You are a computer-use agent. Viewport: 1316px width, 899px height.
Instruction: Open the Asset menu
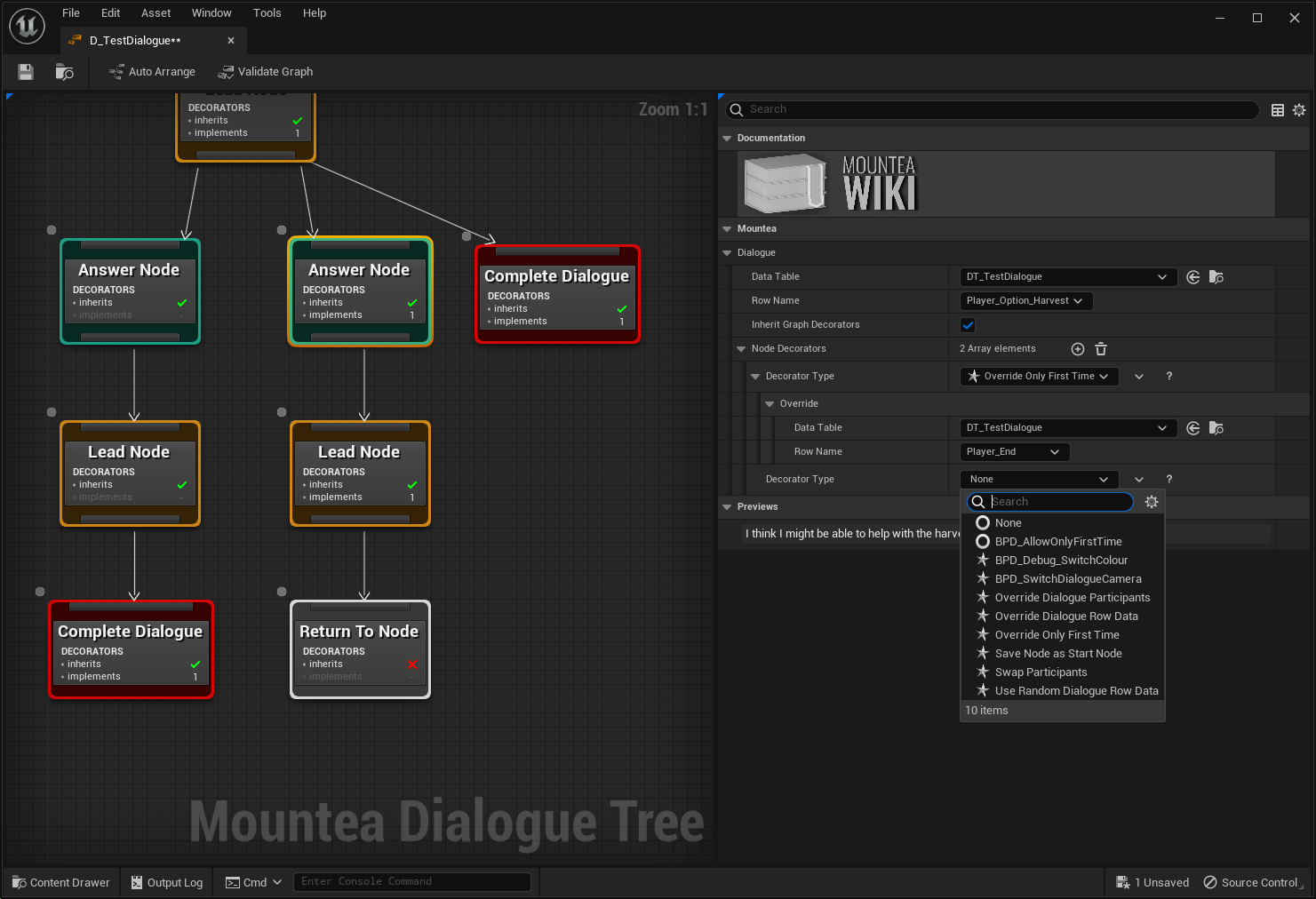click(x=156, y=13)
